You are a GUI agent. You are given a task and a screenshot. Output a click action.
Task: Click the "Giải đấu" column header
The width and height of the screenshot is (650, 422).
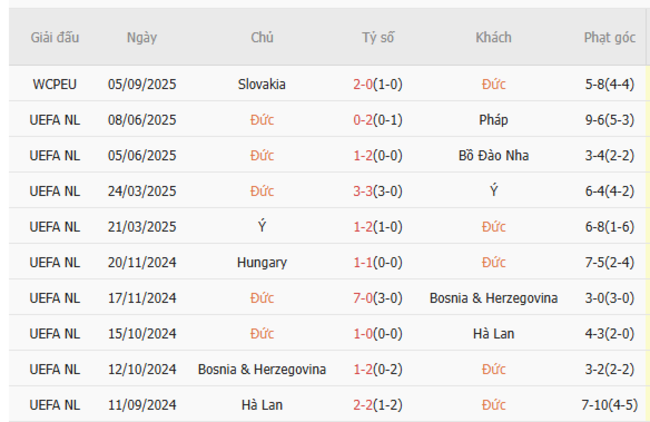[55, 38]
